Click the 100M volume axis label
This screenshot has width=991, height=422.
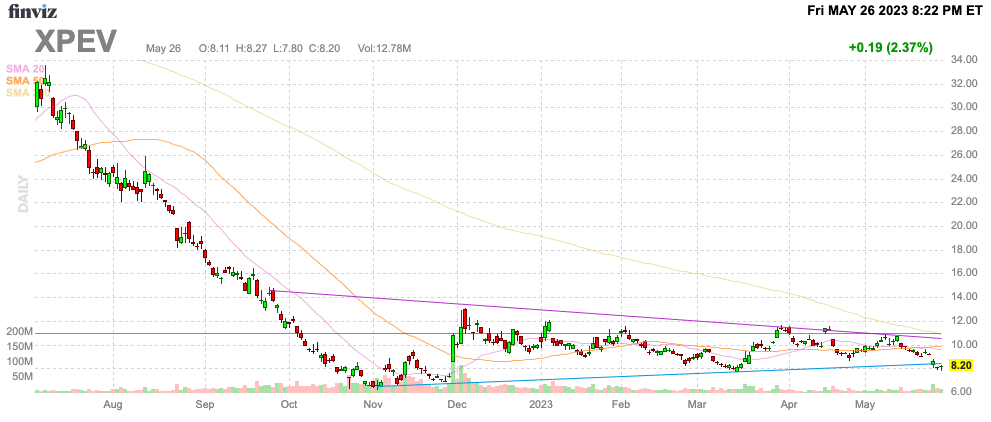[20, 362]
